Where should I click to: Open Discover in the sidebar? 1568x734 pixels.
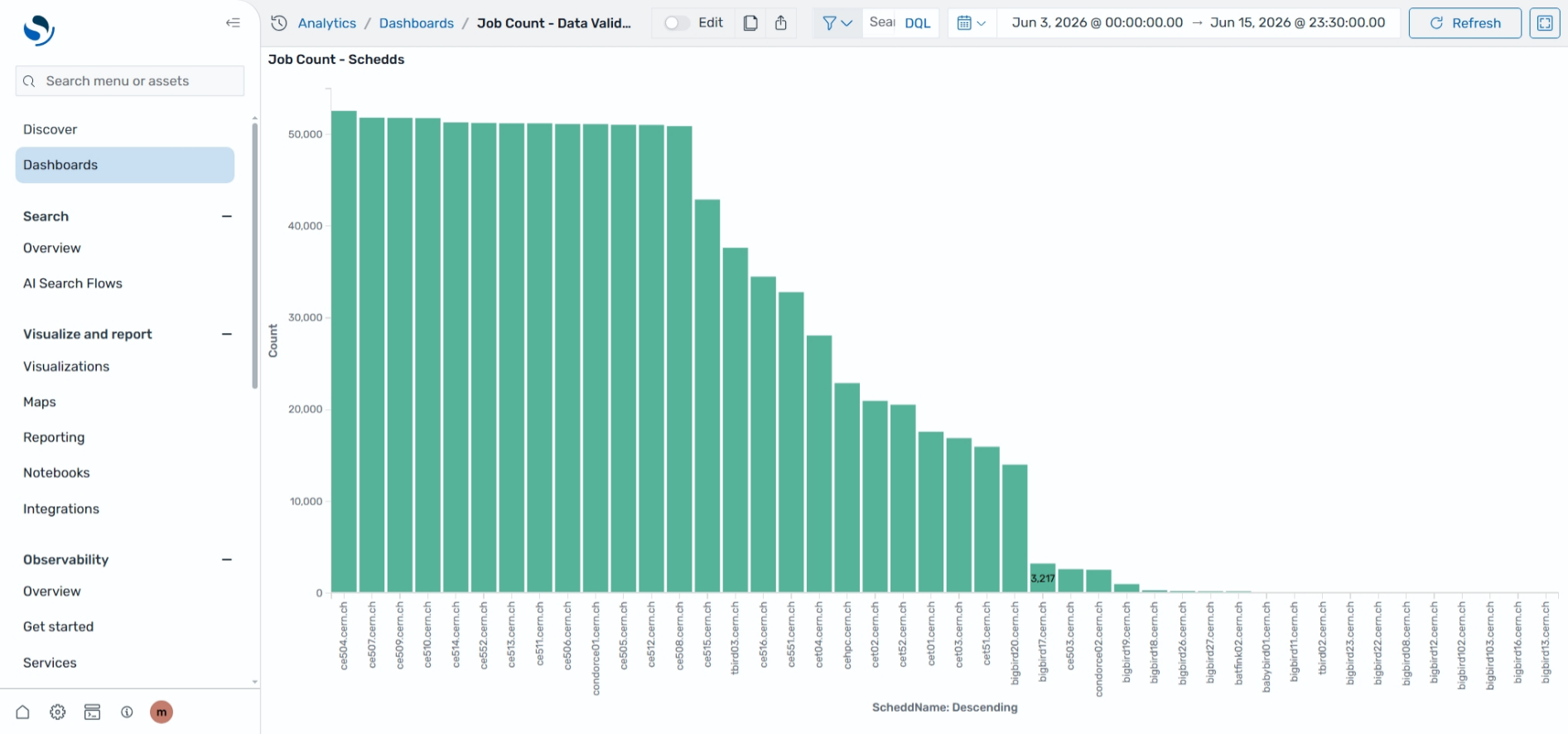point(50,129)
